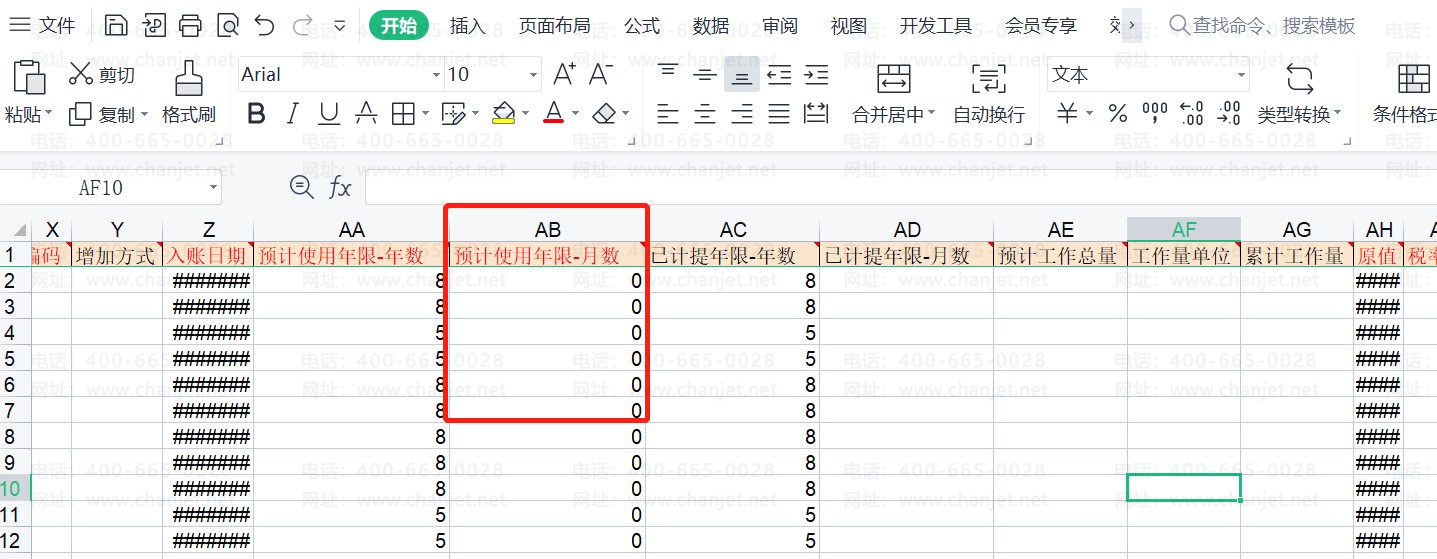Decrease font size with A- icon
The image size is (1437, 559).
pos(601,74)
